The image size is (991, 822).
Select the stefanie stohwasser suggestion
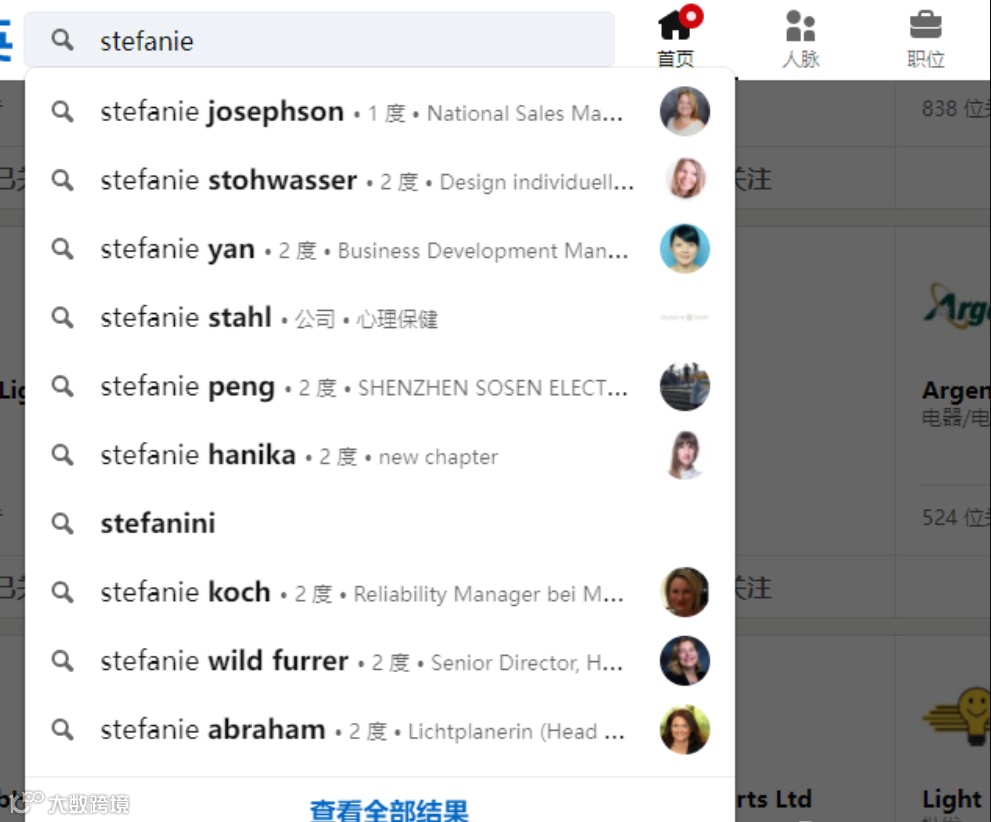tap(380, 180)
